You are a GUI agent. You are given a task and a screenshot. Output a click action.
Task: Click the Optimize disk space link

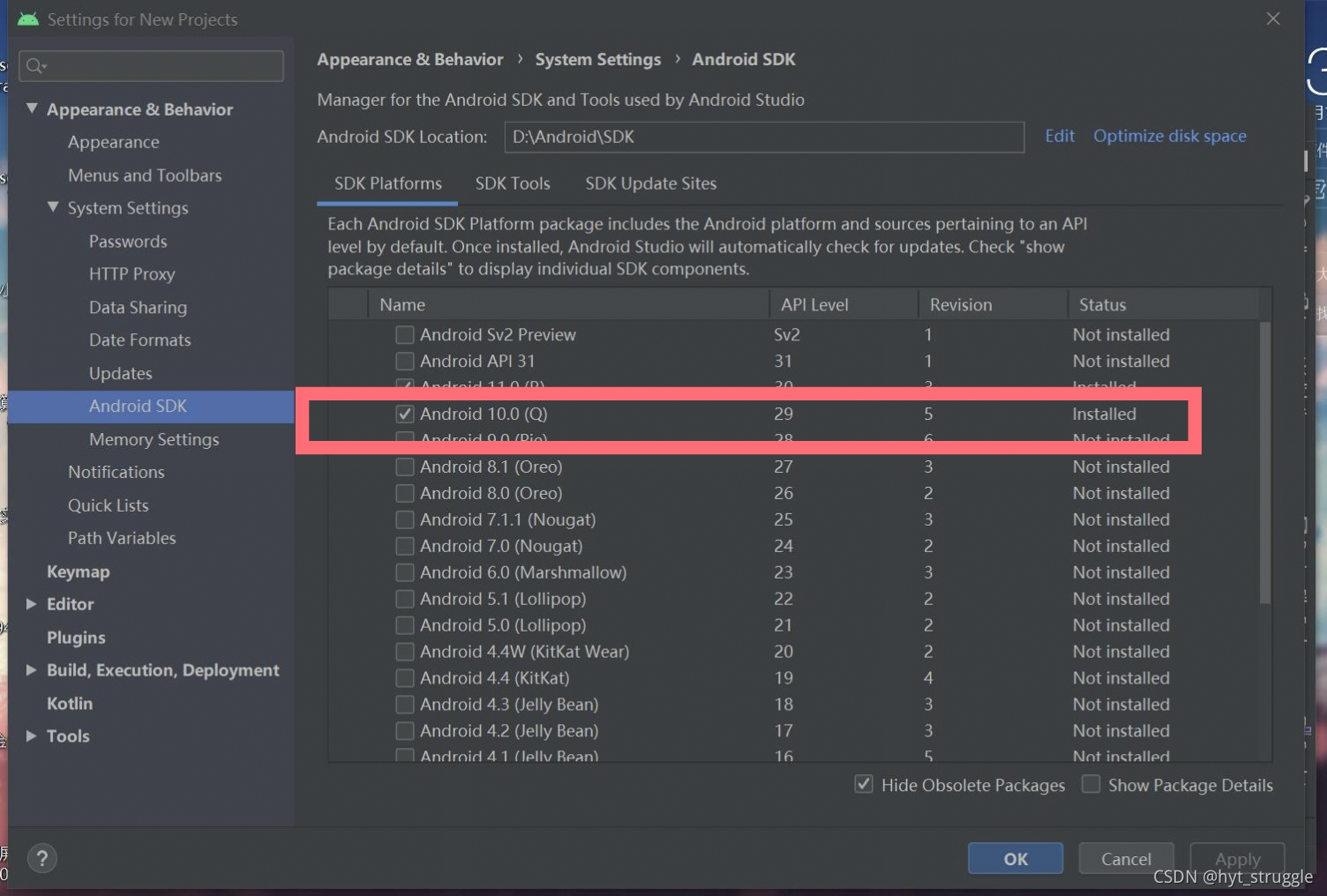coord(1170,136)
